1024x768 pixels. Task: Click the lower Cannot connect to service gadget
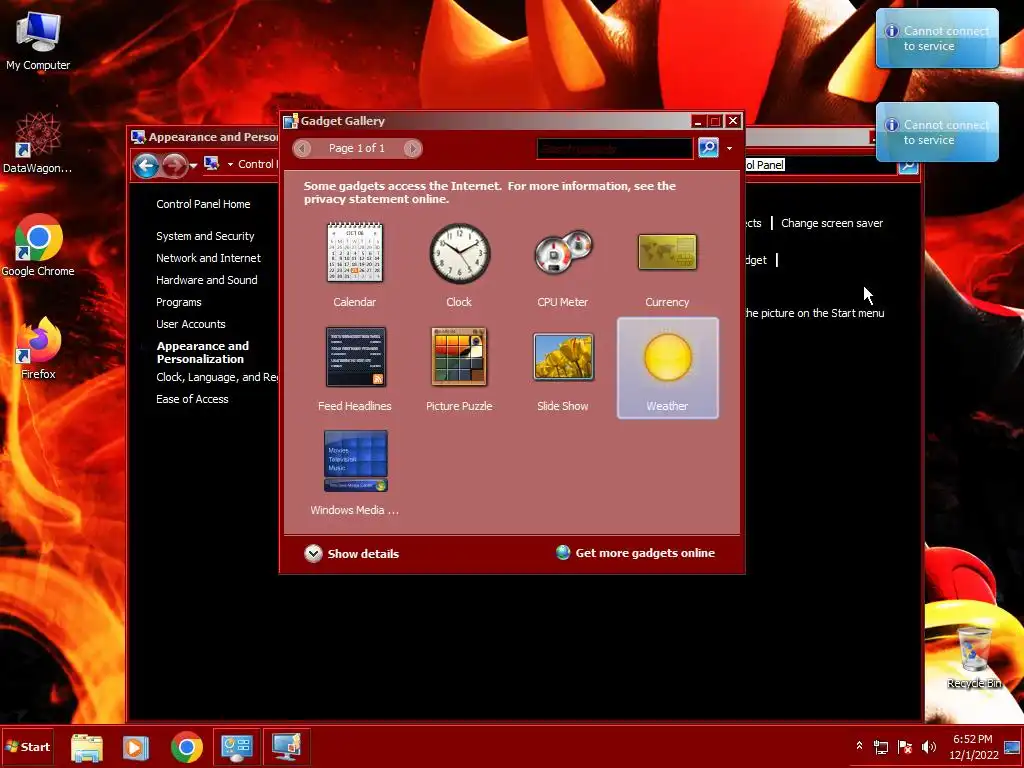[937, 132]
